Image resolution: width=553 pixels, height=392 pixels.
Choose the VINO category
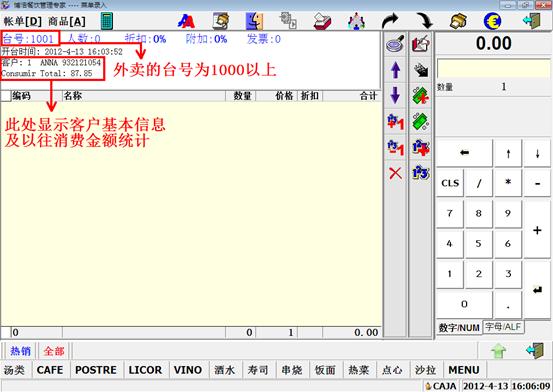pyautogui.click(x=188, y=370)
